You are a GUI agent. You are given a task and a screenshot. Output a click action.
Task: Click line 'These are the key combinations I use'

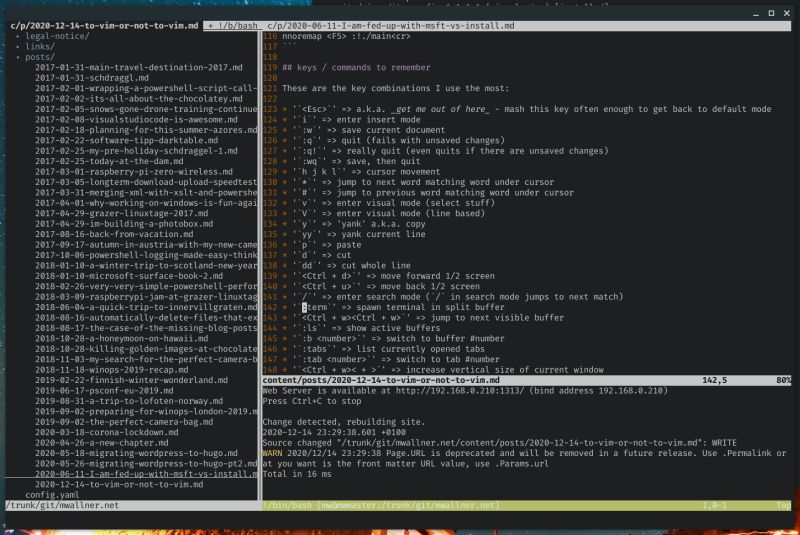pyautogui.click(x=395, y=88)
